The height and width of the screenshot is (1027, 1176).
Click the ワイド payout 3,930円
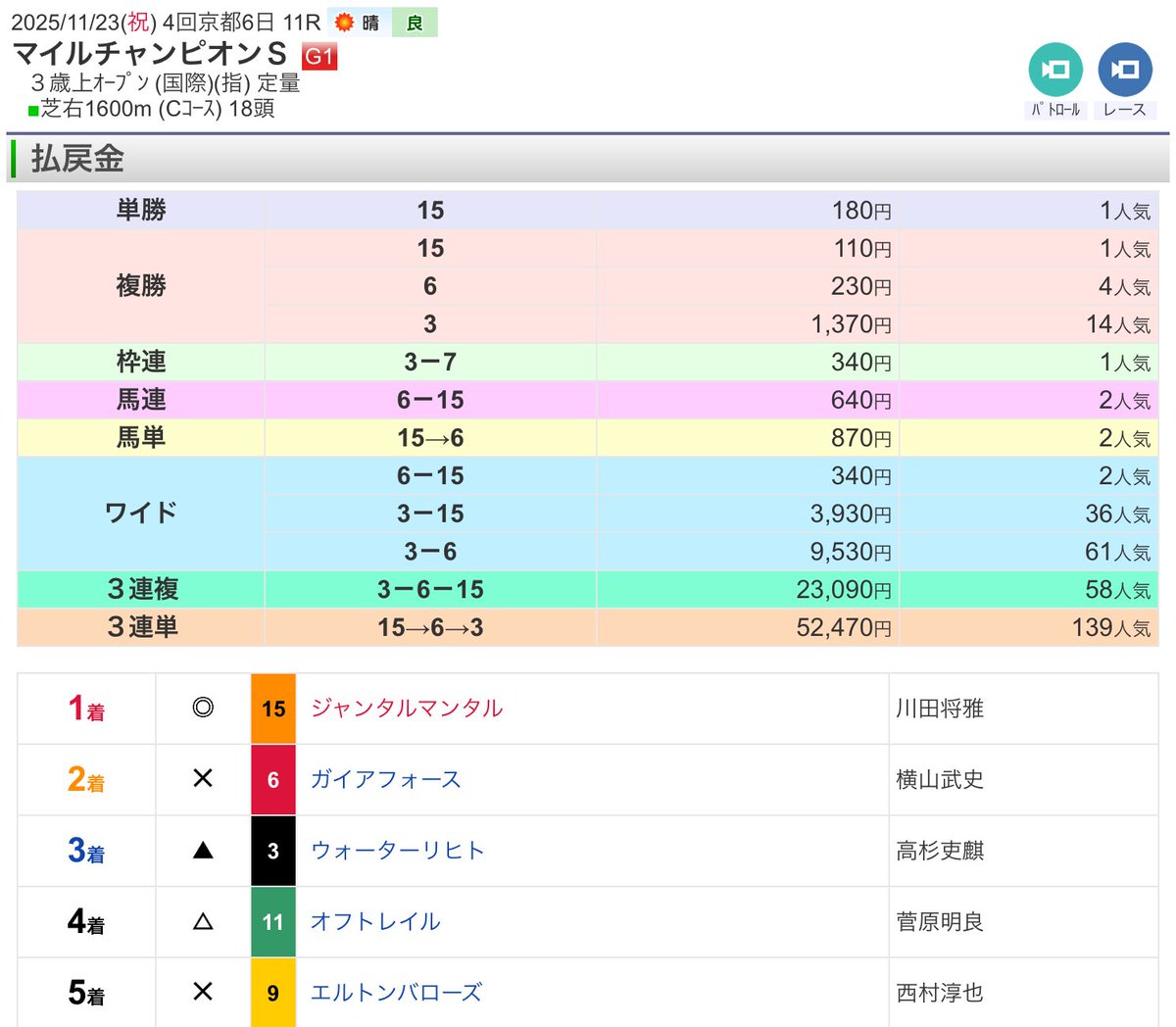coord(852,513)
